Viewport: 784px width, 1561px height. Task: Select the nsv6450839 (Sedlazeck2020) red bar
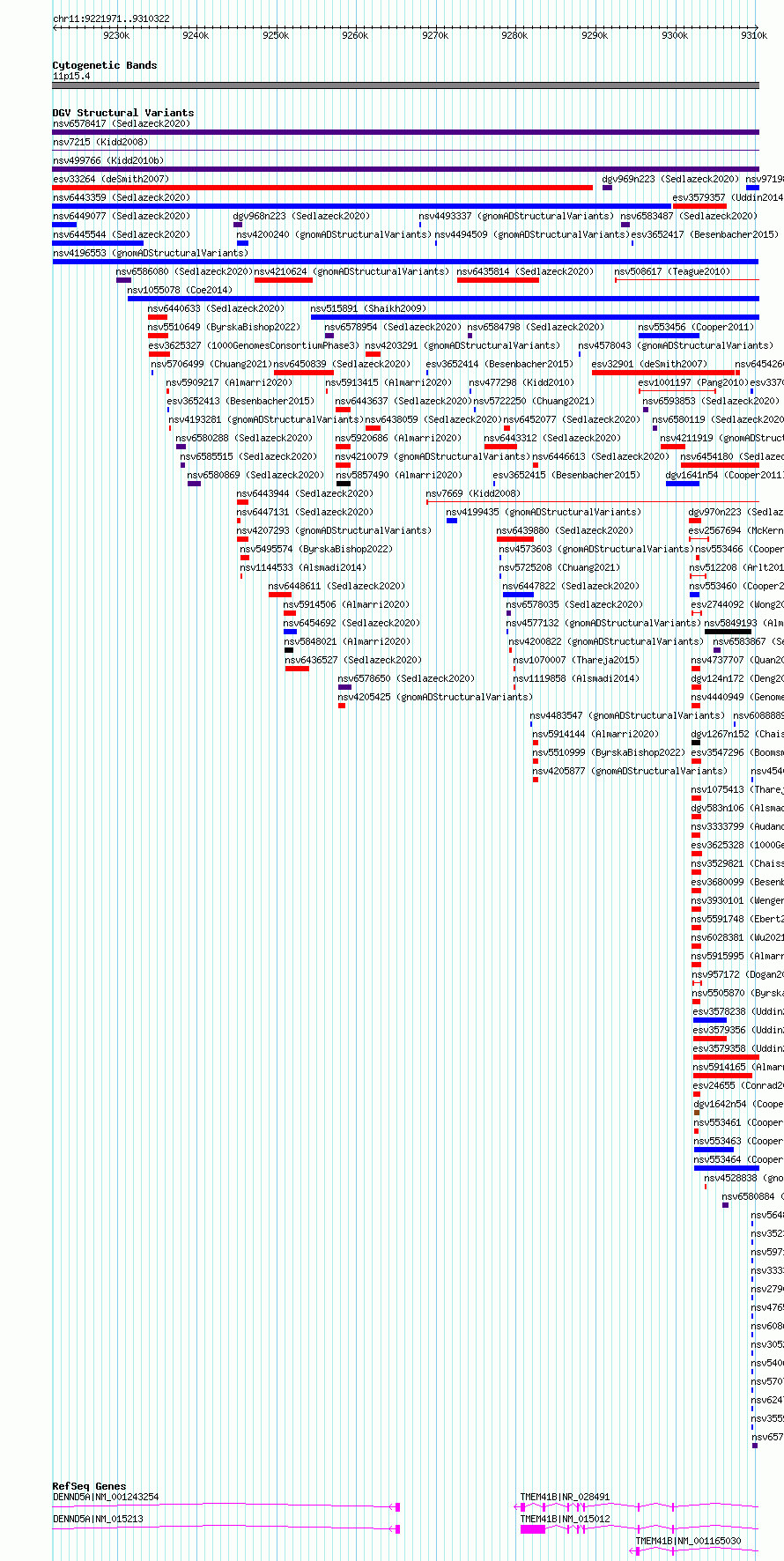pyautogui.click(x=304, y=372)
